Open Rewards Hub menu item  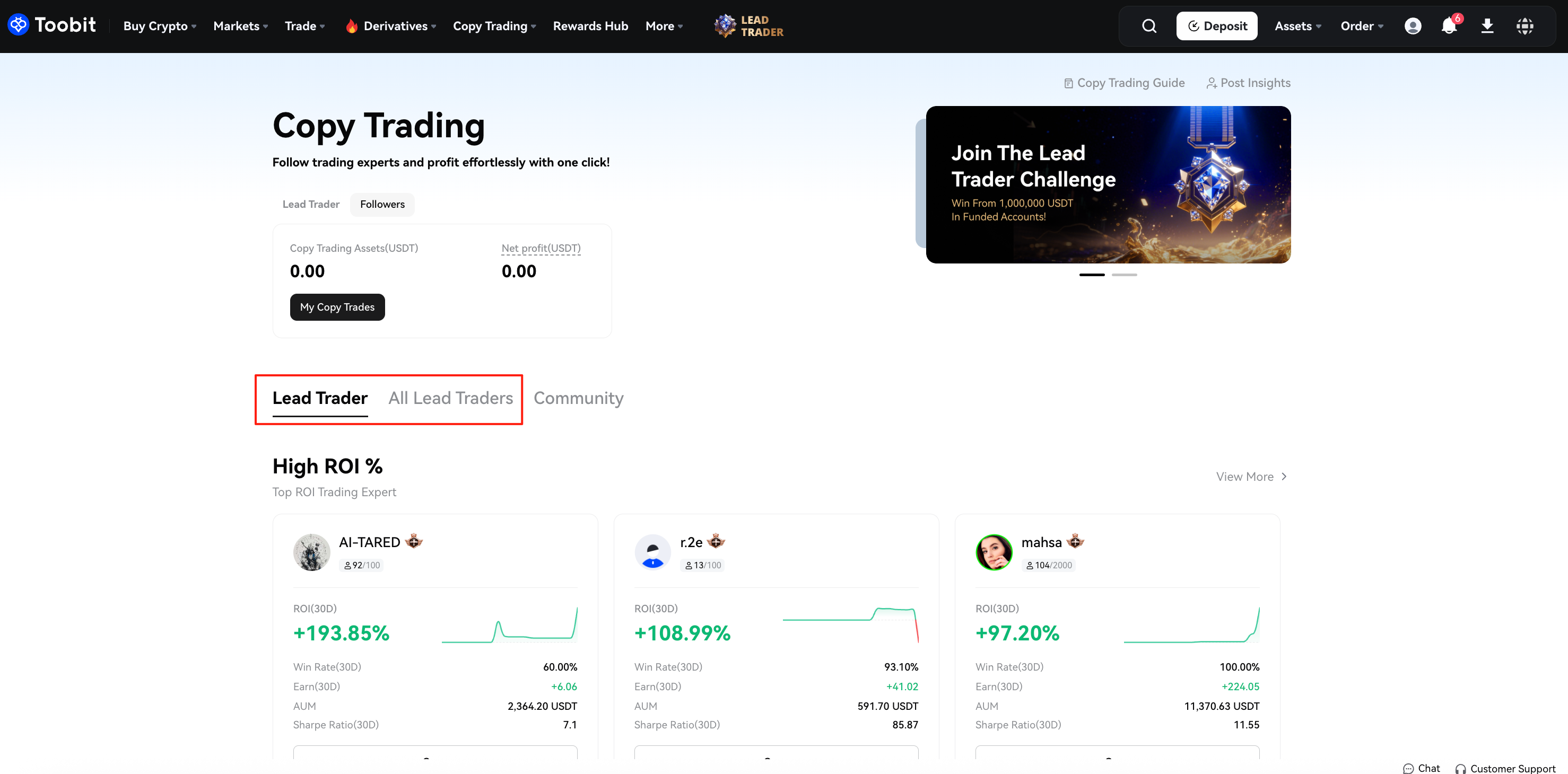590,25
